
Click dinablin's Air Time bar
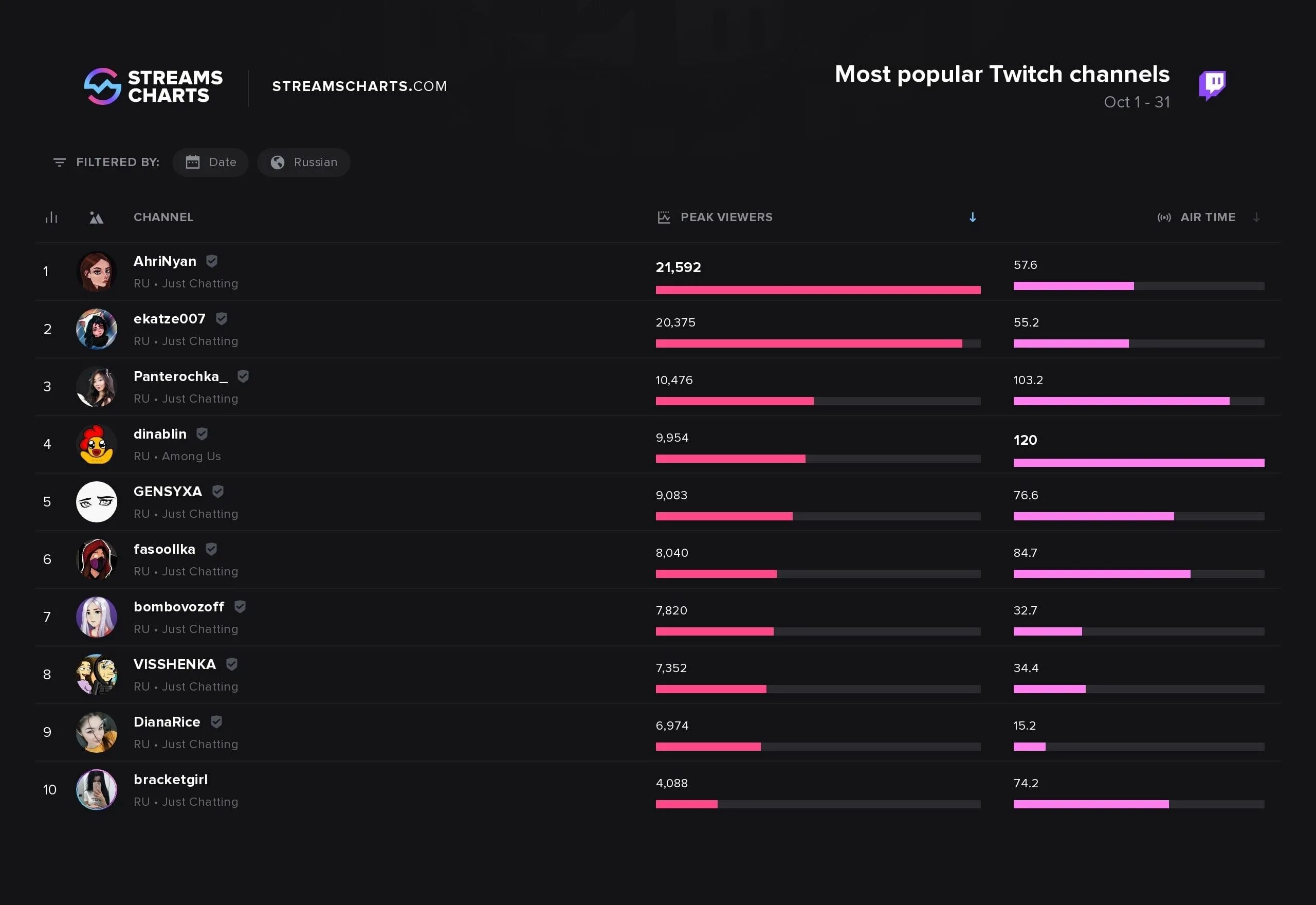[x=1139, y=463]
